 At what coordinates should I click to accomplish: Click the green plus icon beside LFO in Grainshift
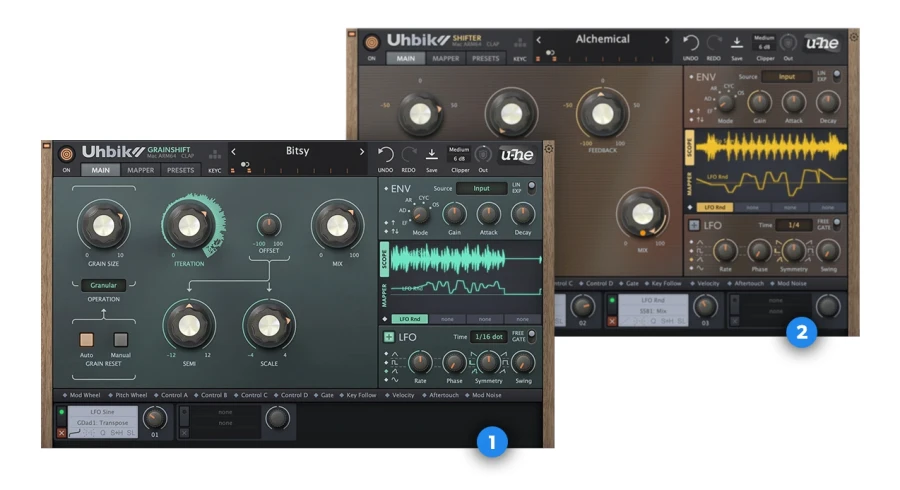click(x=389, y=337)
